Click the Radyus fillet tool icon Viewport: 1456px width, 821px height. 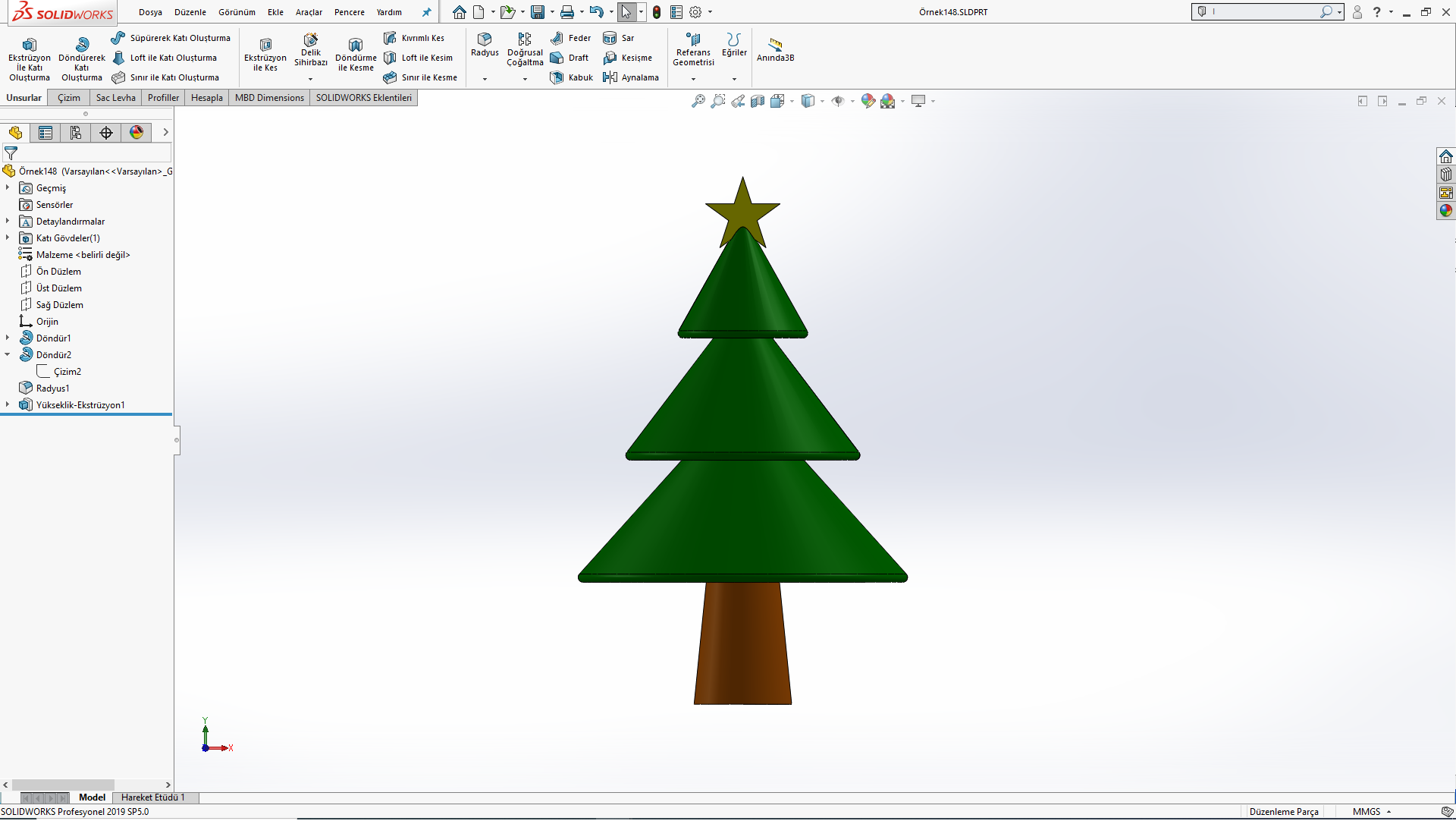click(485, 39)
